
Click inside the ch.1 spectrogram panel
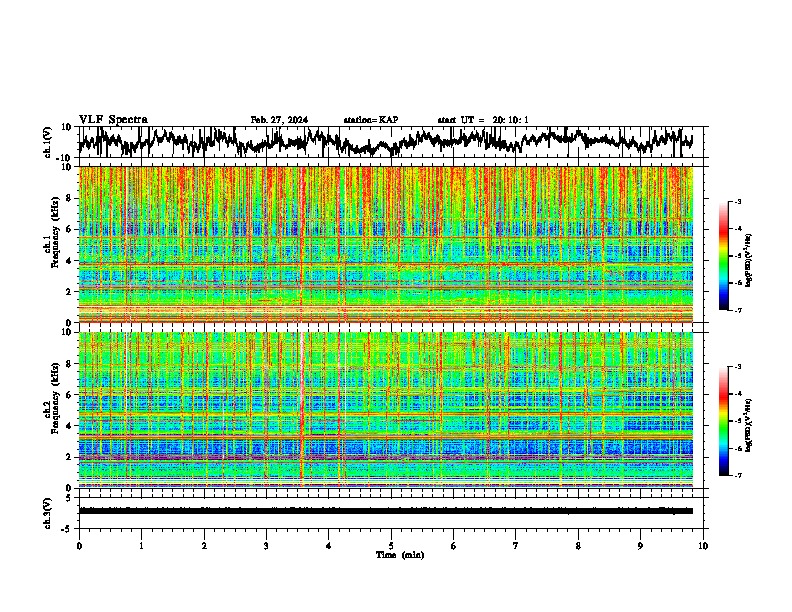coord(385,244)
